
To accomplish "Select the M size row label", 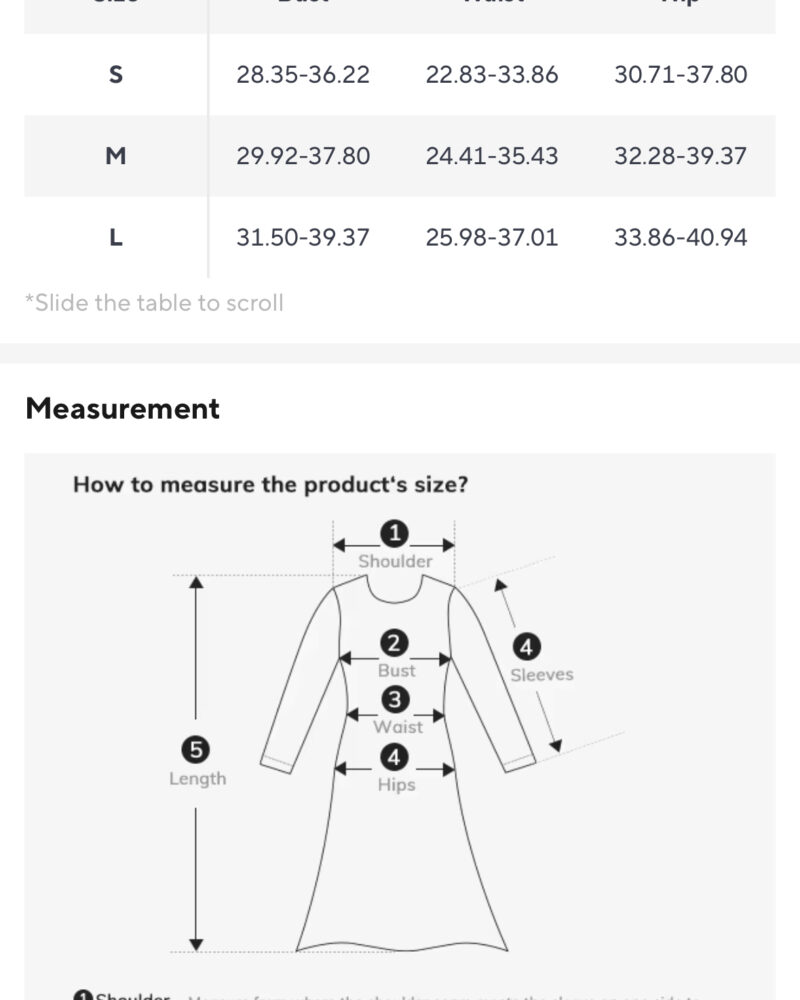I will [x=116, y=156].
